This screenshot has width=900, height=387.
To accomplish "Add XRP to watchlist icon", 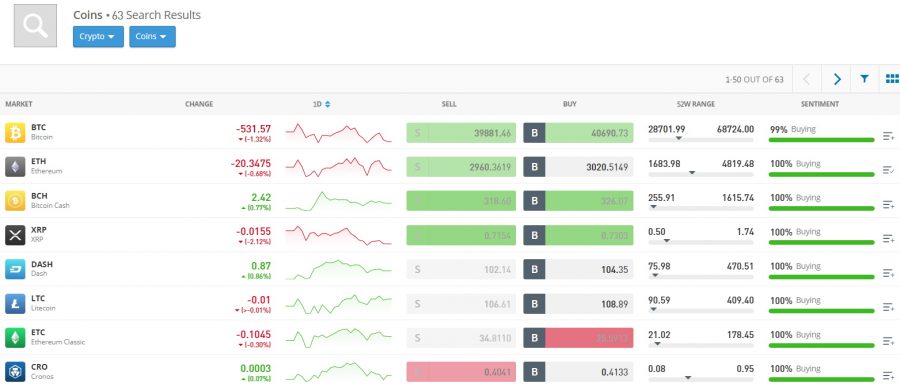I will pos(889,238).
